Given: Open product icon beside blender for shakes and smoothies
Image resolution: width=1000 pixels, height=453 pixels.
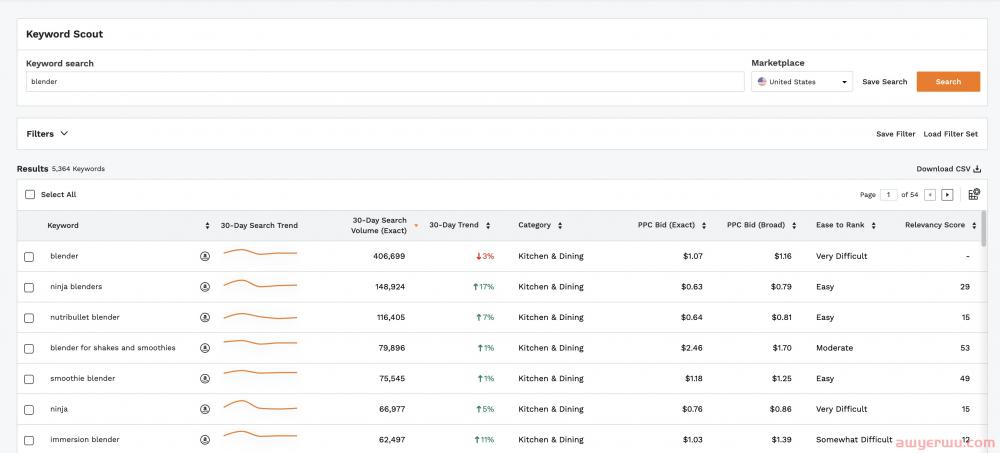Looking at the screenshot, I should tap(205, 348).
